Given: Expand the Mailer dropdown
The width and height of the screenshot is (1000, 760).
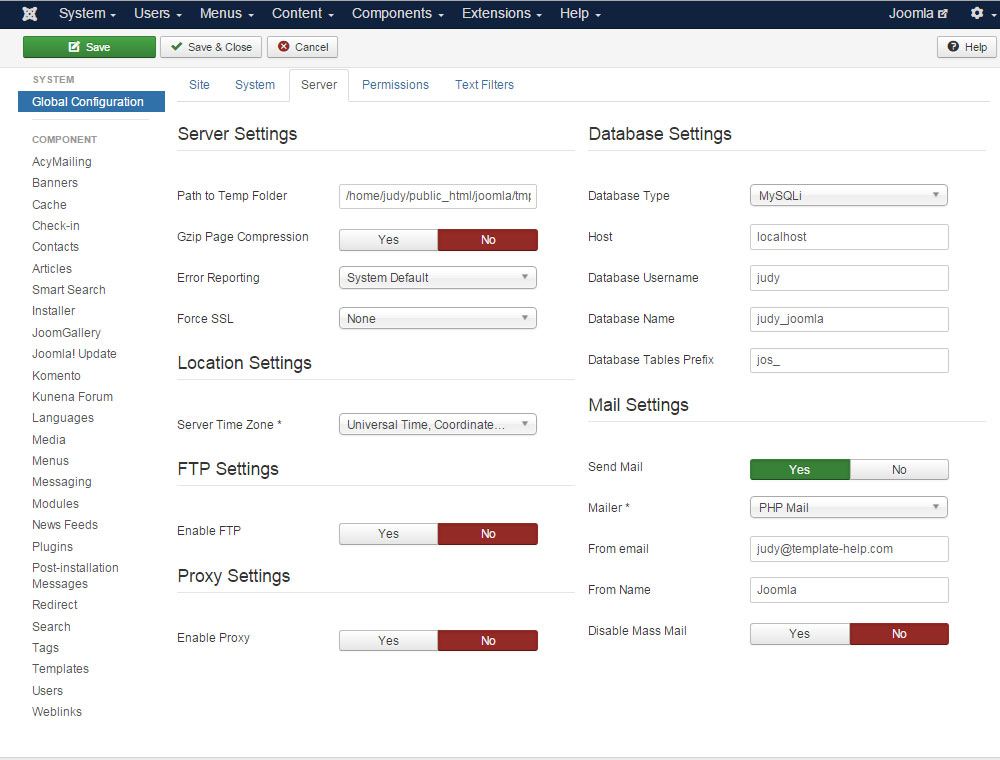Looking at the screenshot, I should 849,508.
